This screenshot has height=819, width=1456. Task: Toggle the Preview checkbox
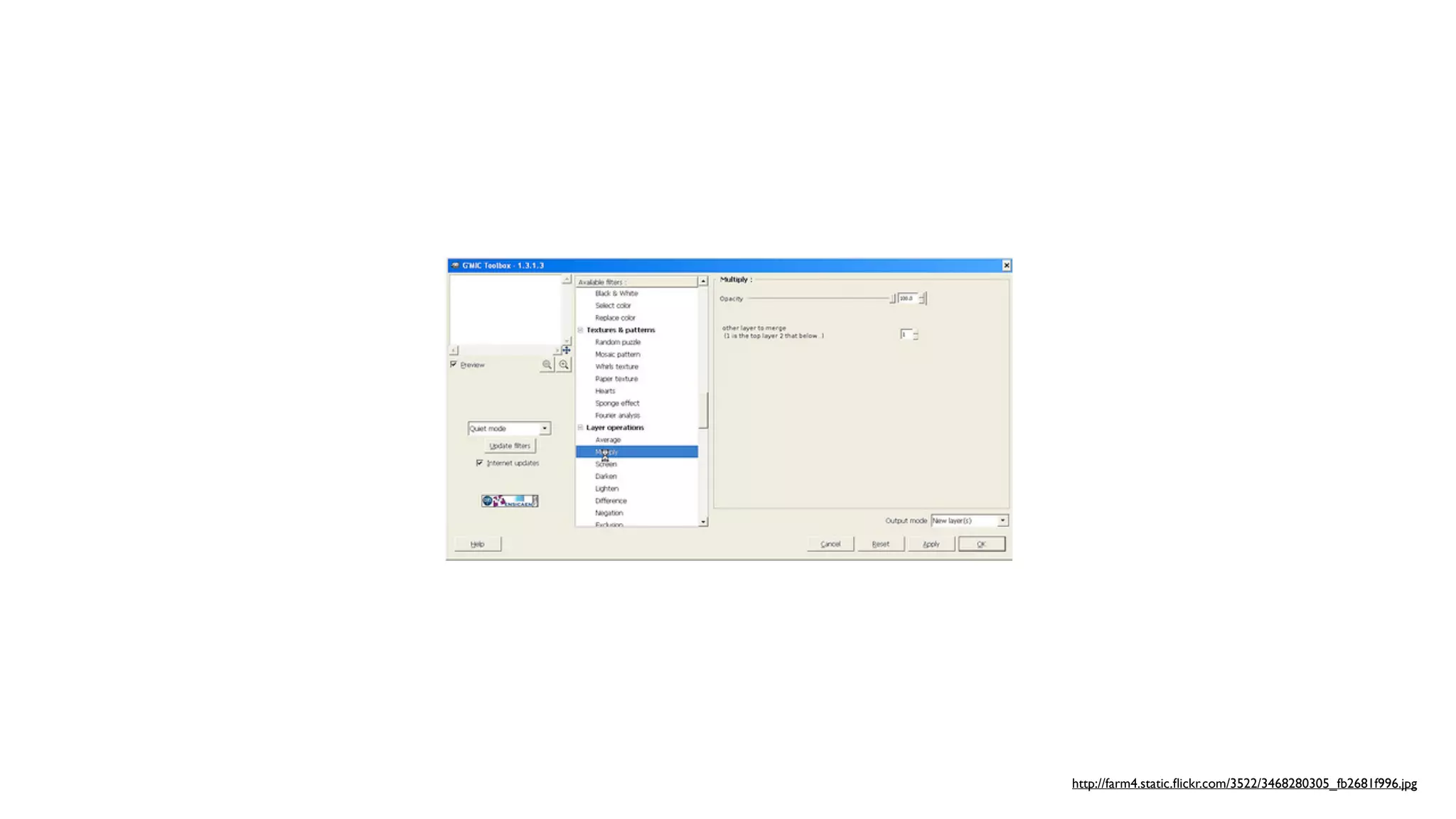(x=454, y=364)
